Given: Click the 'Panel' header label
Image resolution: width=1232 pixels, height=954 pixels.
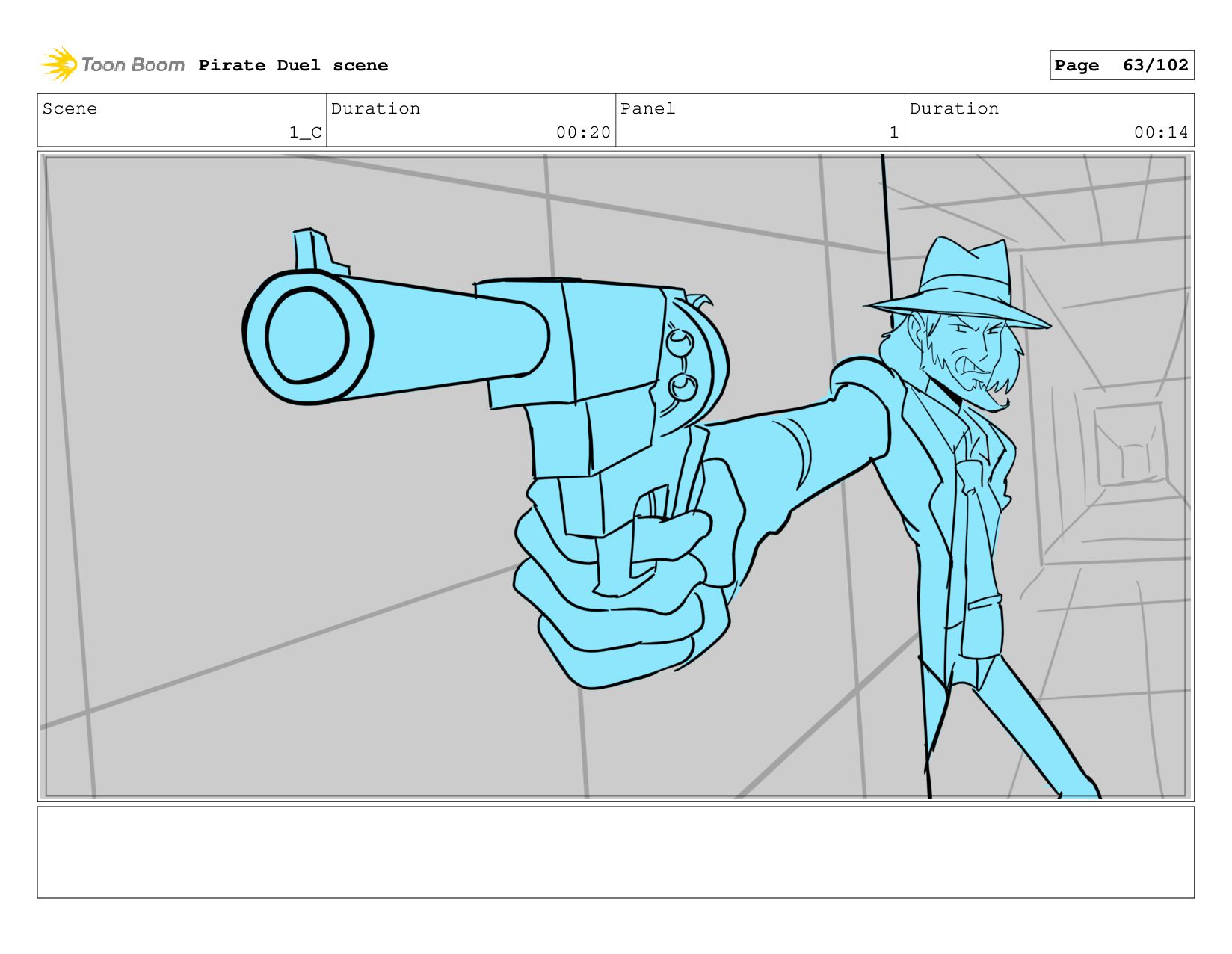Looking at the screenshot, I should tap(647, 108).
